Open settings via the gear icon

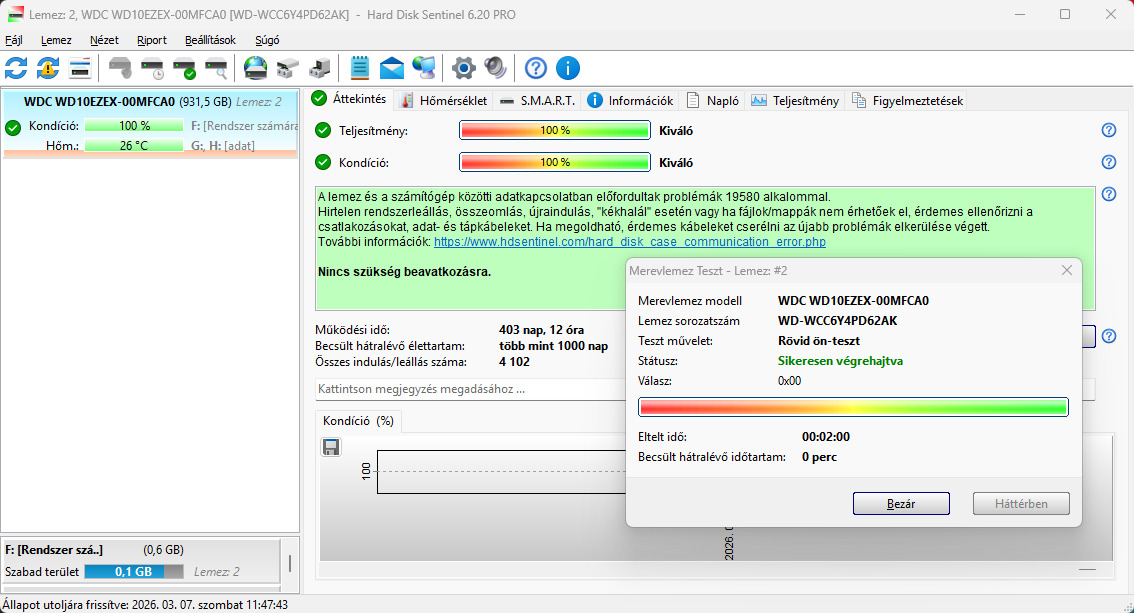(x=464, y=69)
